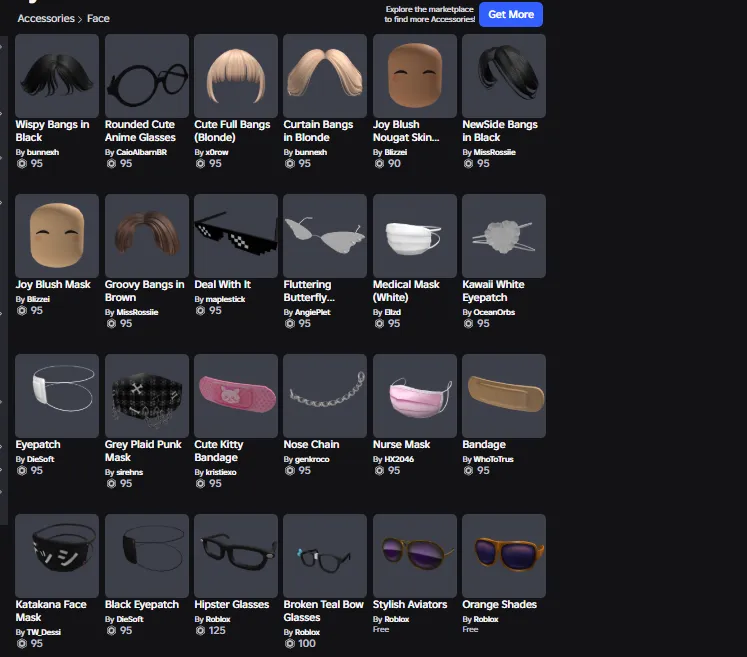Visit creator MissRossiie under Groovy Bangs
Screen dimensions: 747x657
137,312
